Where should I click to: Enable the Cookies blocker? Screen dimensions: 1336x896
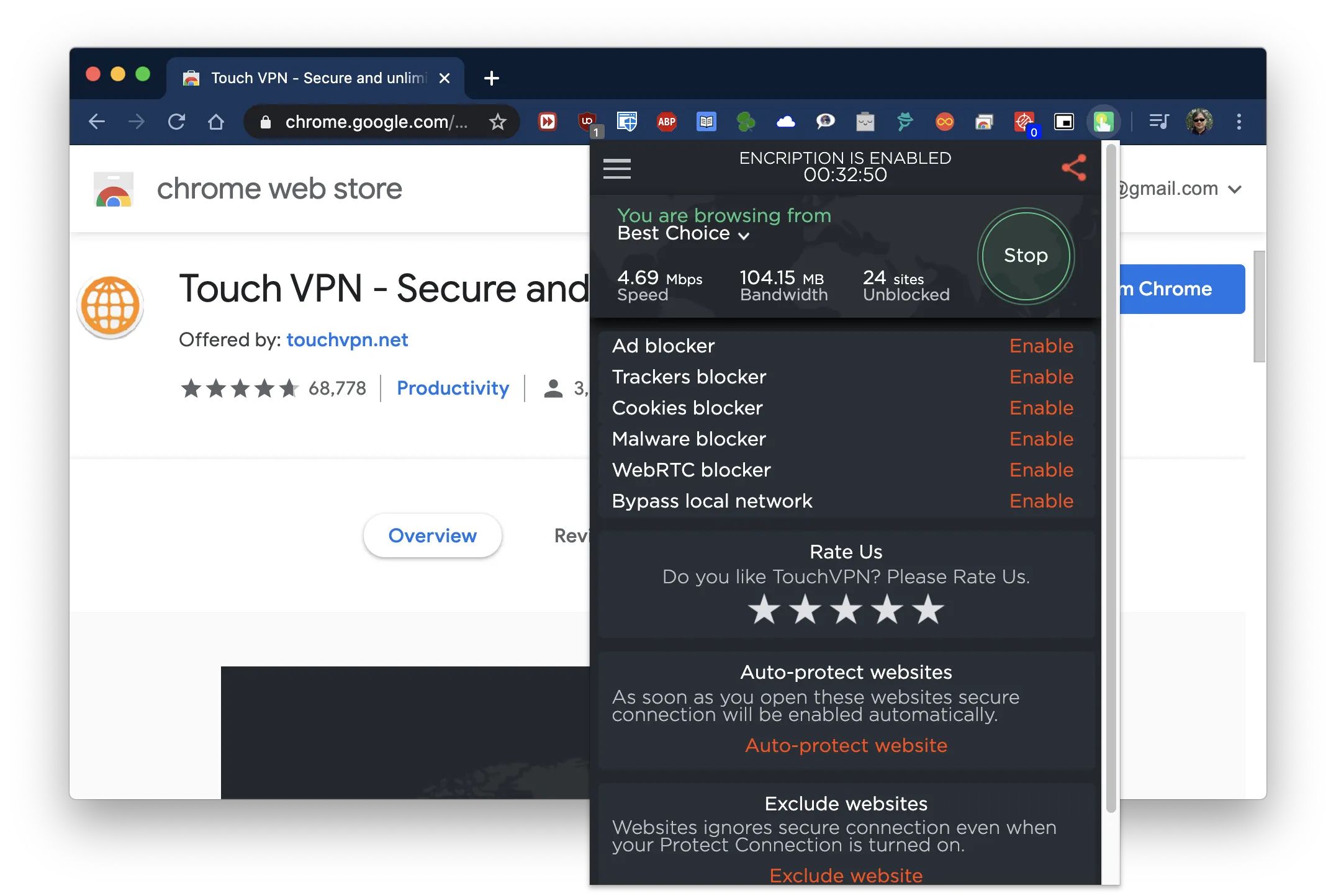pyautogui.click(x=1041, y=408)
